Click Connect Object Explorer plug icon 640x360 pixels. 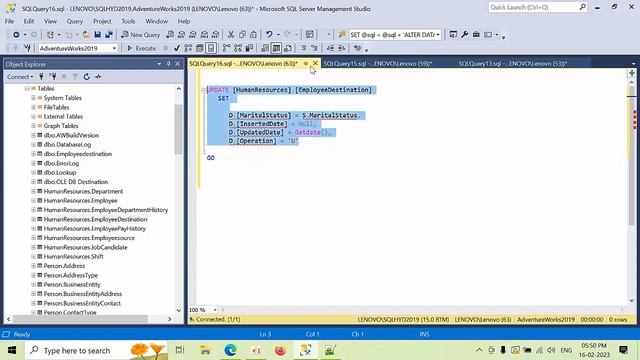pyautogui.click(x=41, y=77)
